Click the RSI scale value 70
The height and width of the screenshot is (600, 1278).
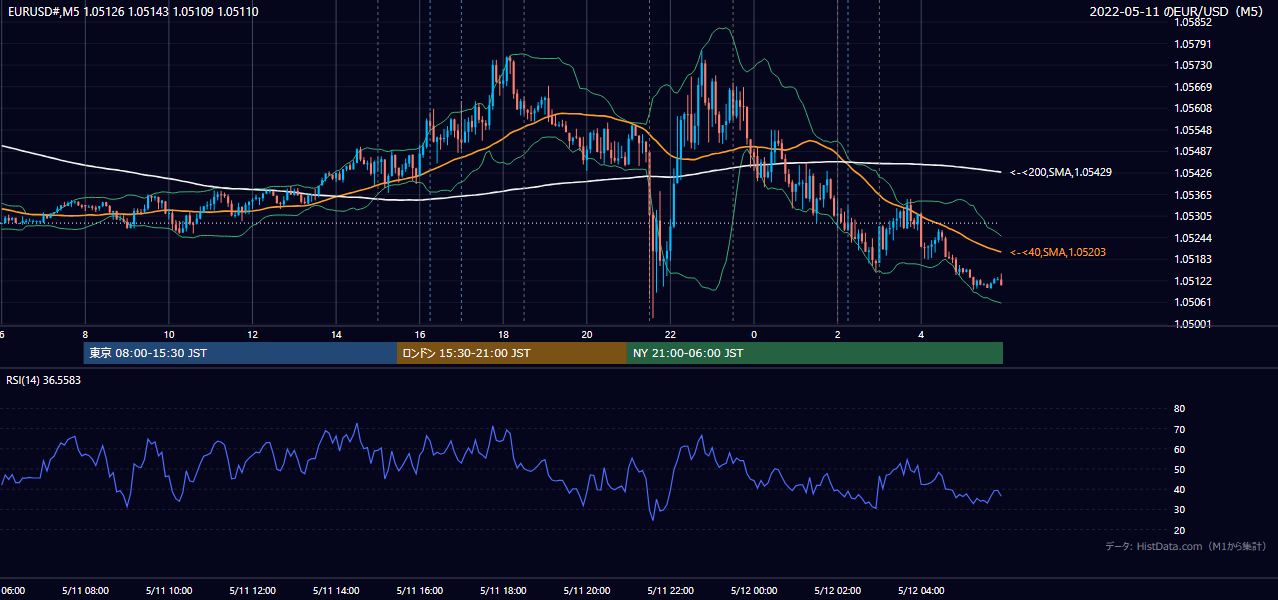click(1179, 429)
